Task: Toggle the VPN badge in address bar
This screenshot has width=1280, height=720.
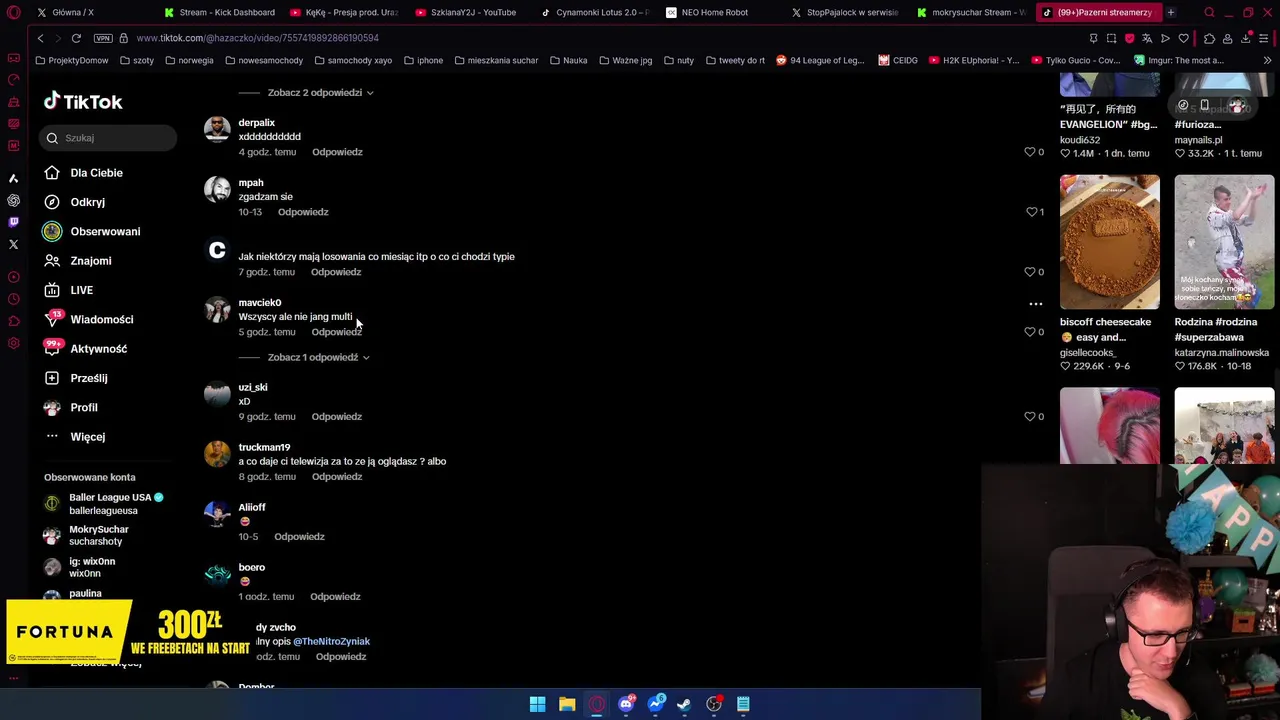Action: click(x=103, y=38)
